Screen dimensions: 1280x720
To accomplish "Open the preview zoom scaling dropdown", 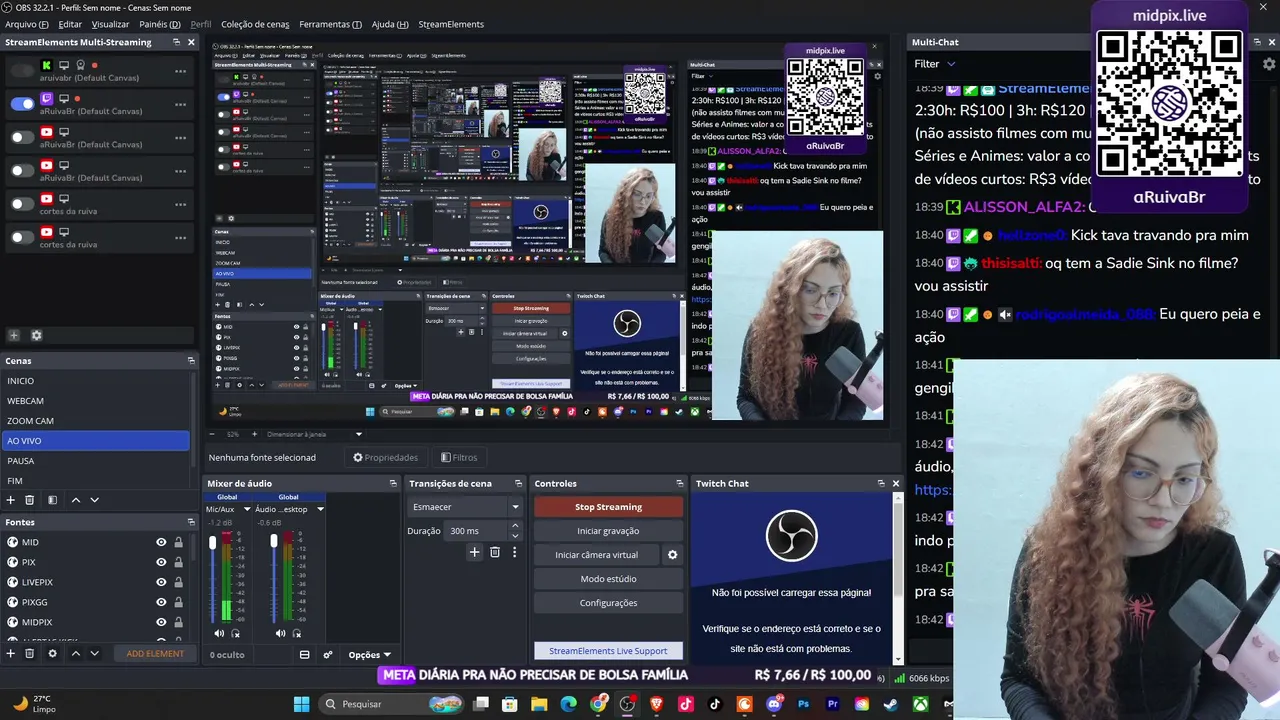I will pos(359,434).
